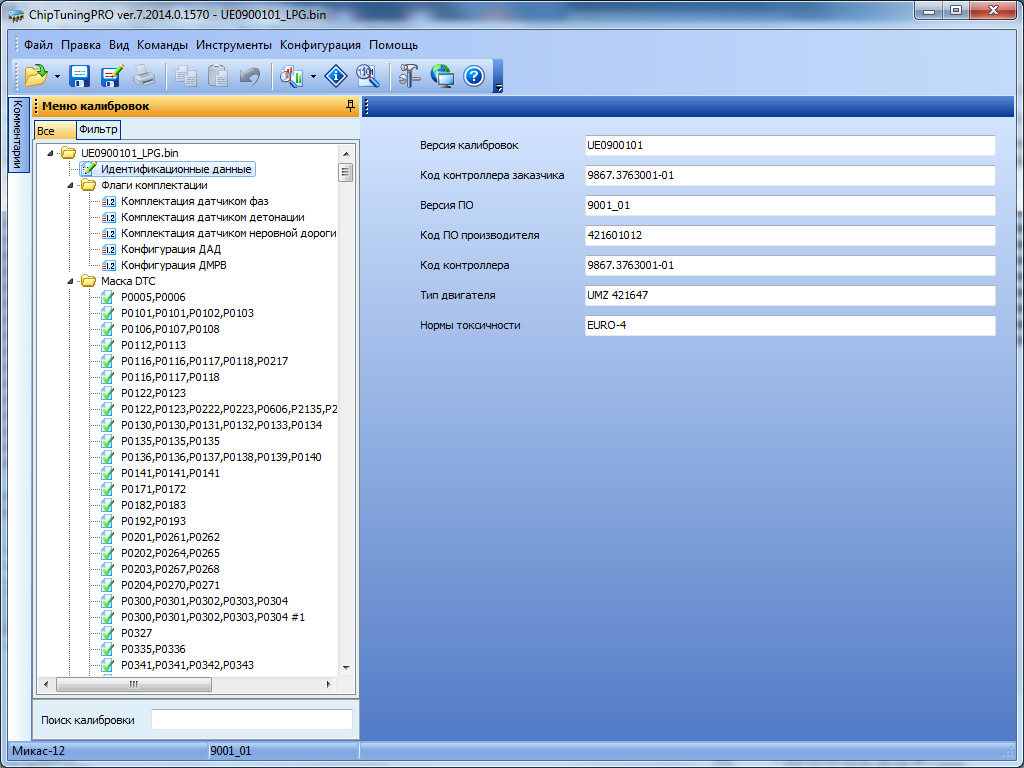Click the open file folder icon
This screenshot has height=768, width=1024.
(36, 75)
